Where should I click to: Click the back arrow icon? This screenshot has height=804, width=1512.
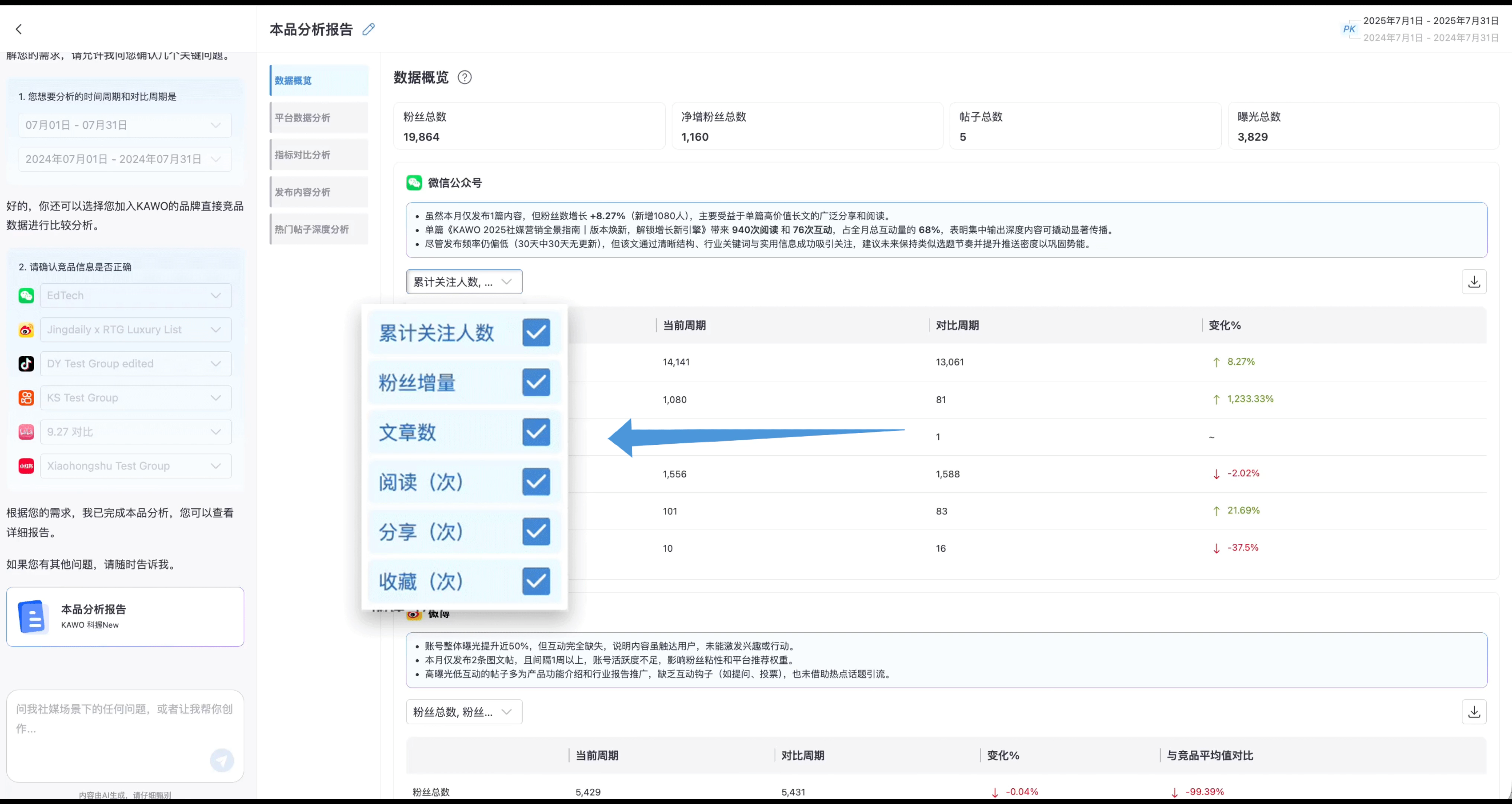tap(19, 29)
